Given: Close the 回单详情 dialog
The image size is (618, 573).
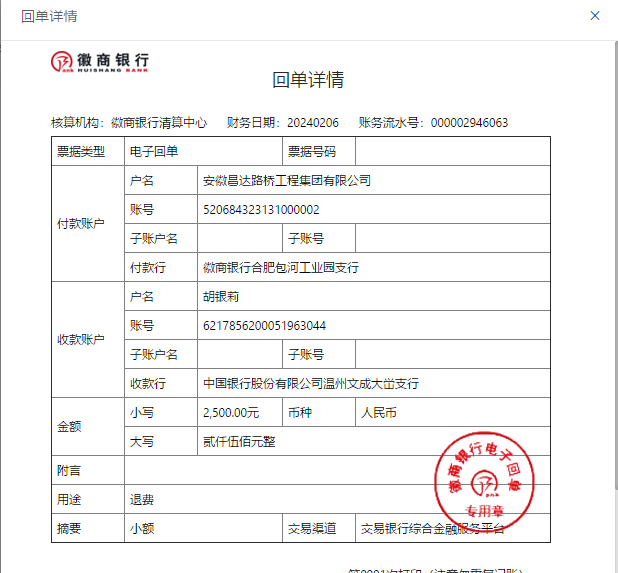Looking at the screenshot, I should [595, 16].
